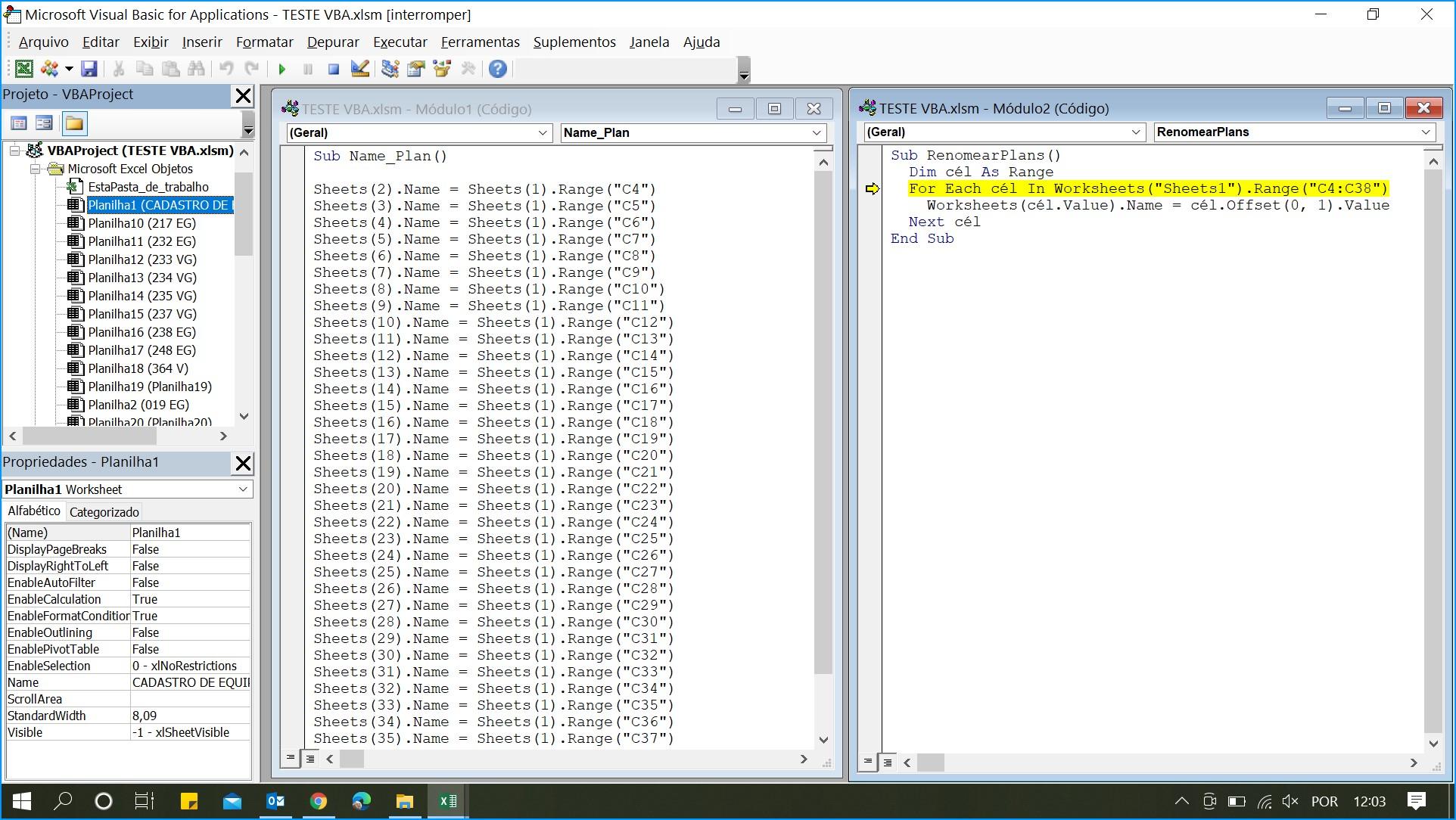Viewport: 1456px width, 820px height.
Task: Toggle Design Mode ruler-and-pencil icon
Action: [x=360, y=69]
